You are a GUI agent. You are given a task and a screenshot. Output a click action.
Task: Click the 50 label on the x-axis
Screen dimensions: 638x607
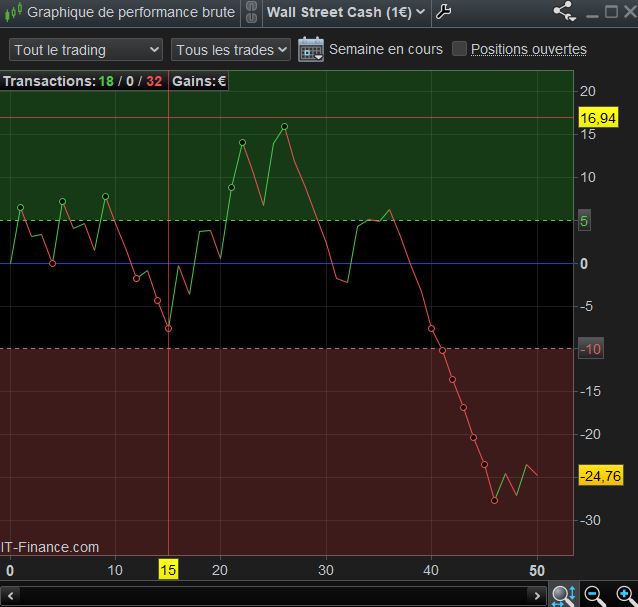pos(537,570)
